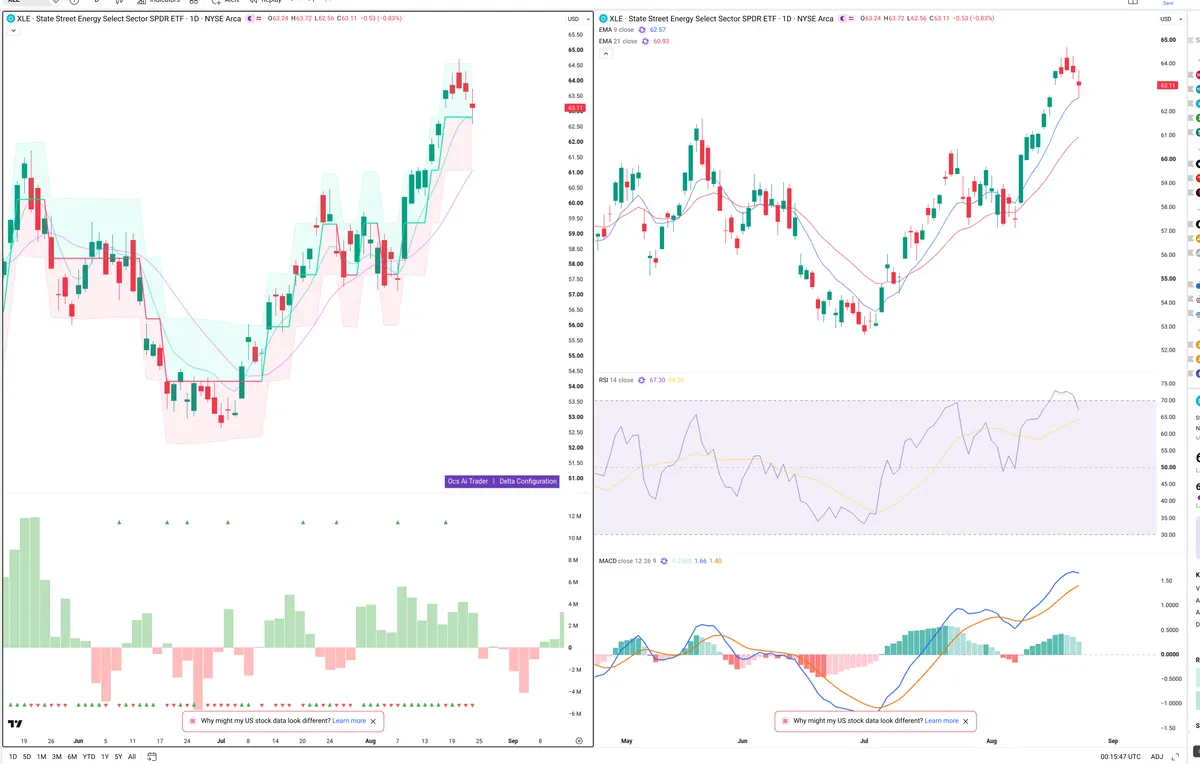1200x764 pixels.
Task: Click flag icon on left data notice
Action: (192, 720)
